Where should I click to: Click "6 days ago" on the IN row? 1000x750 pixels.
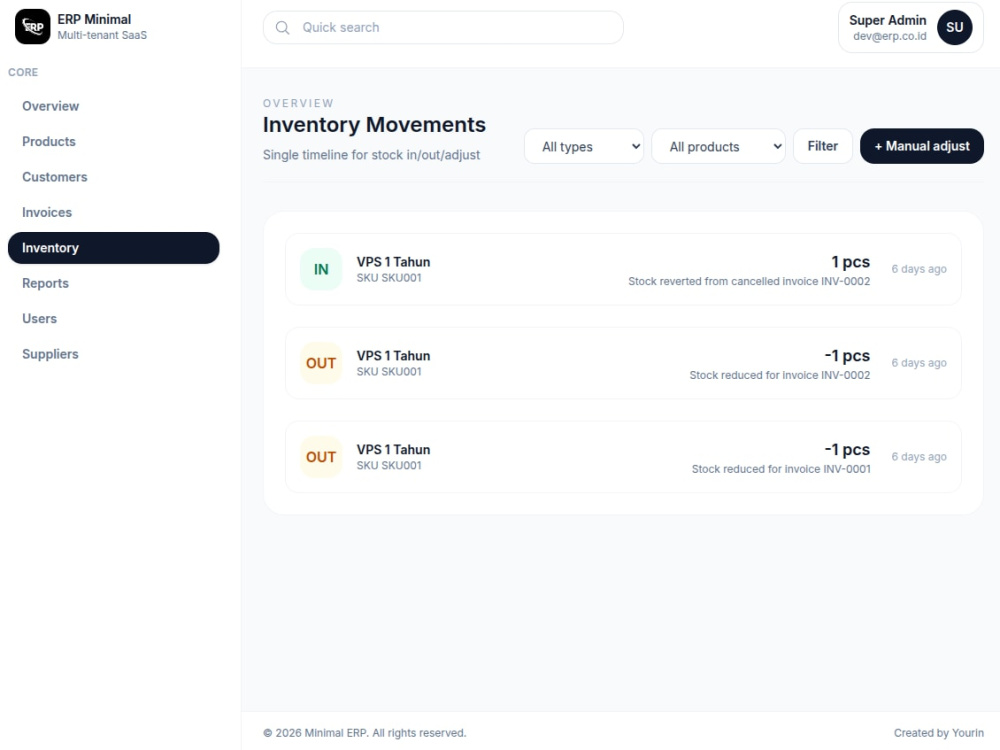click(x=918, y=269)
